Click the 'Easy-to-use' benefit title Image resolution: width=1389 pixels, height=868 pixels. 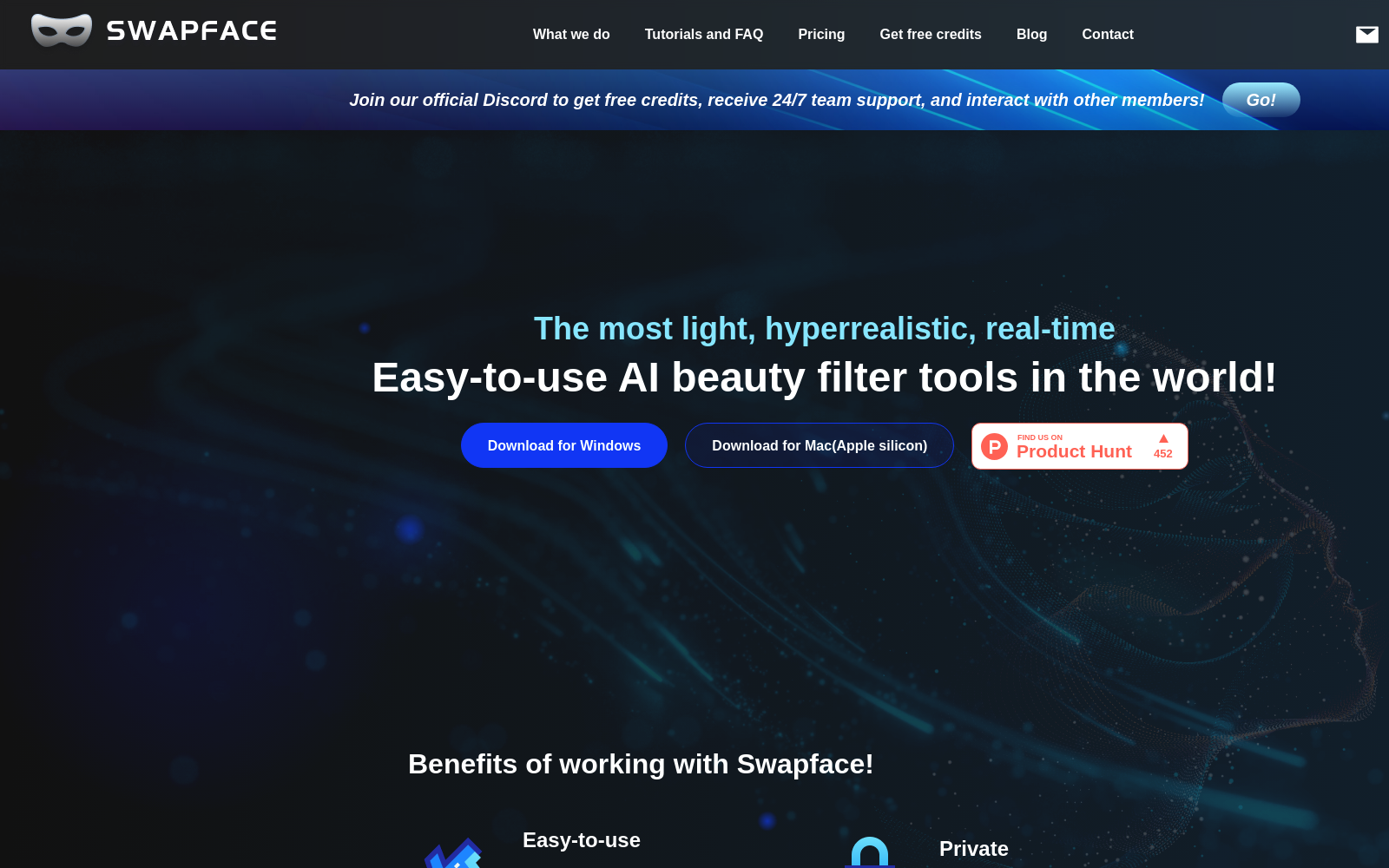(x=582, y=840)
